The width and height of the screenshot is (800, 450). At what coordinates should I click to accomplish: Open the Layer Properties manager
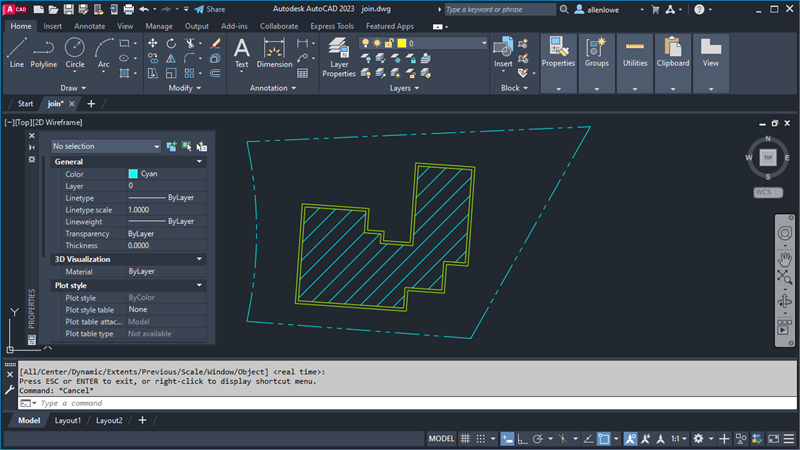coord(338,57)
